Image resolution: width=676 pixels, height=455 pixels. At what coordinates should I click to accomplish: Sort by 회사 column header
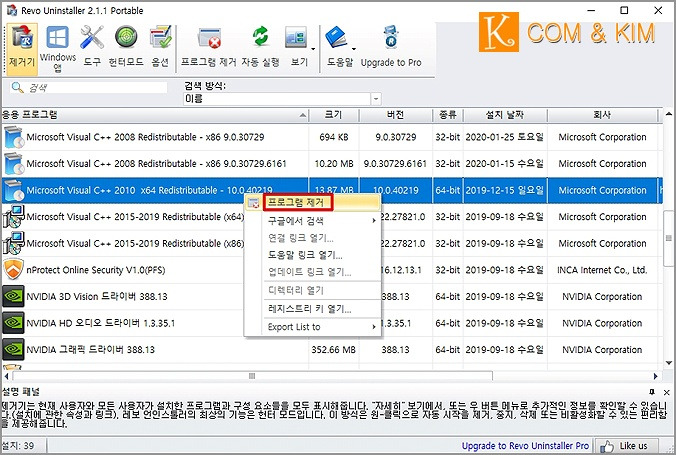602,115
